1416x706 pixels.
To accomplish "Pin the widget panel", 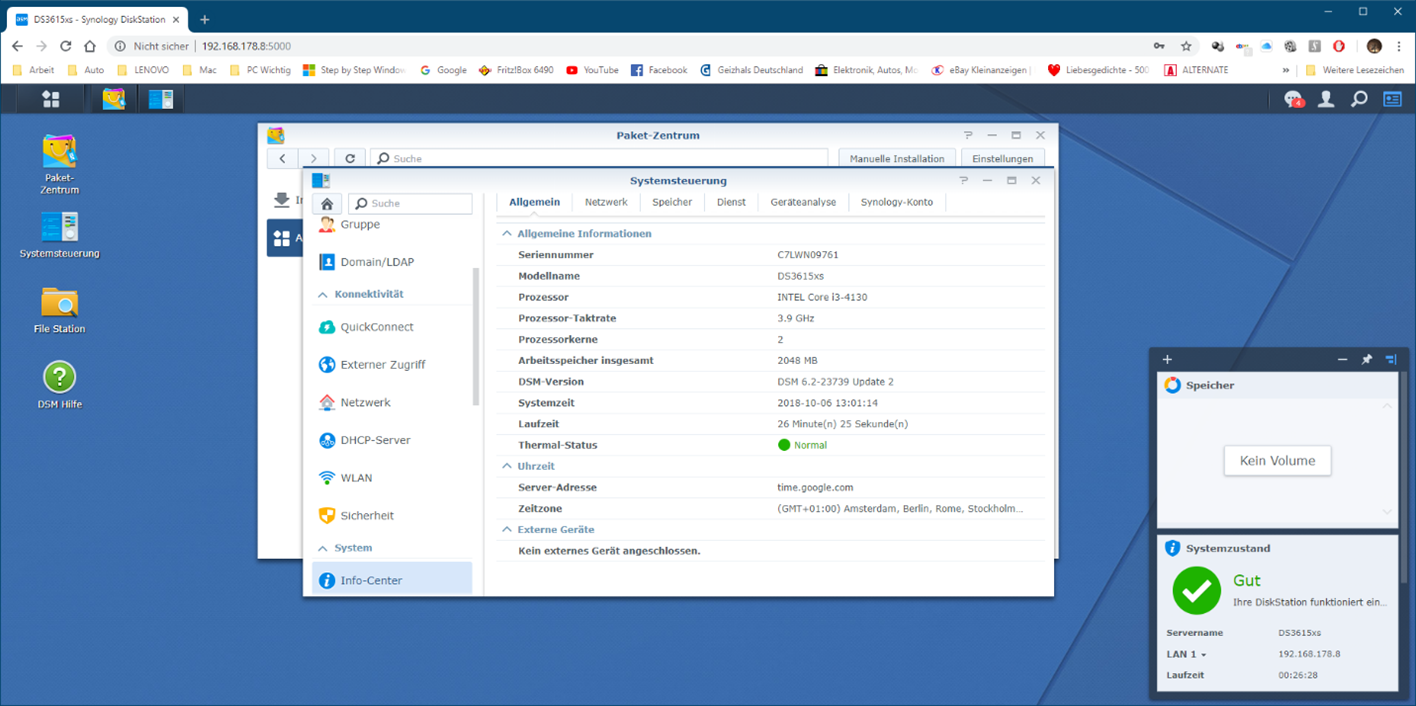I will point(1367,359).
